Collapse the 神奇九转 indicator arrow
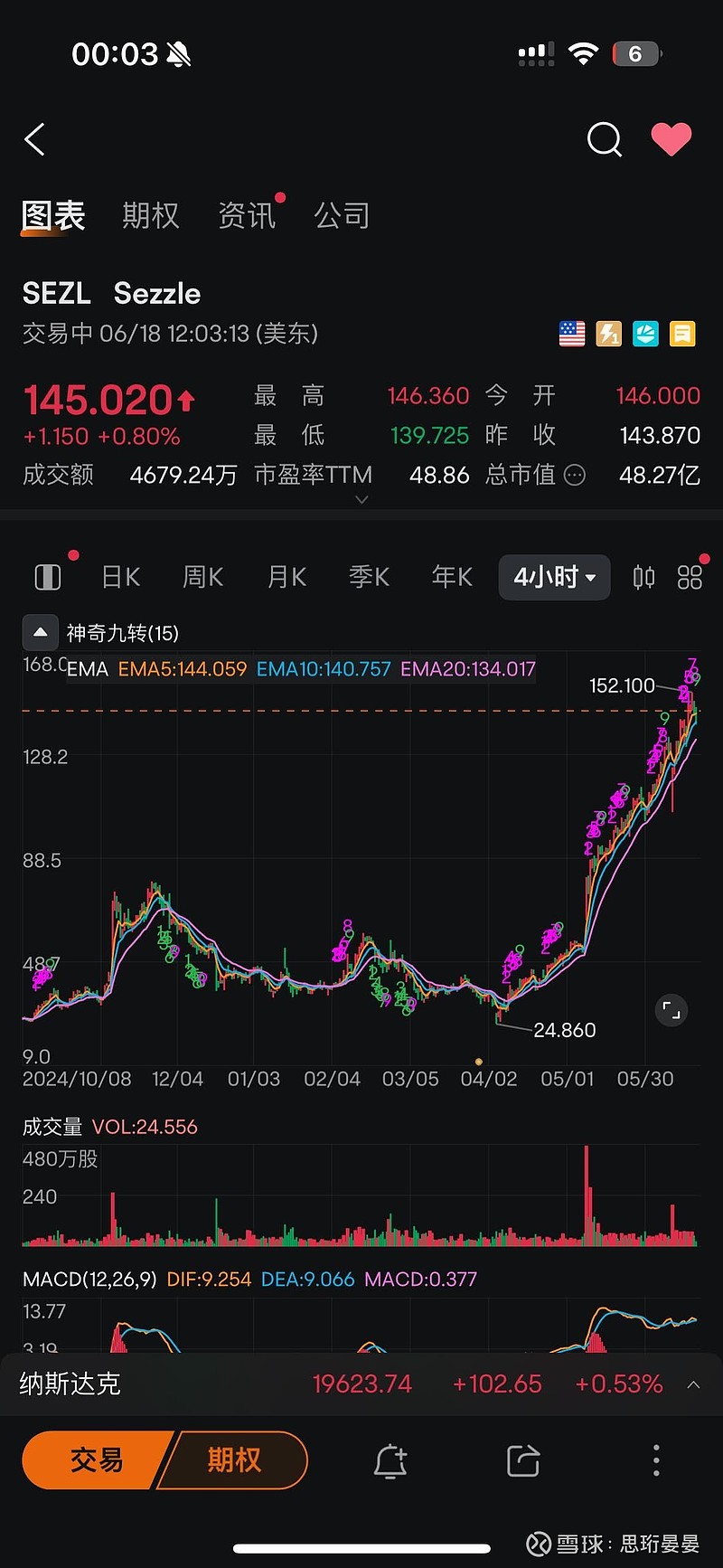The width and height of the screenshot is (723, 1568). coord(40,633)
